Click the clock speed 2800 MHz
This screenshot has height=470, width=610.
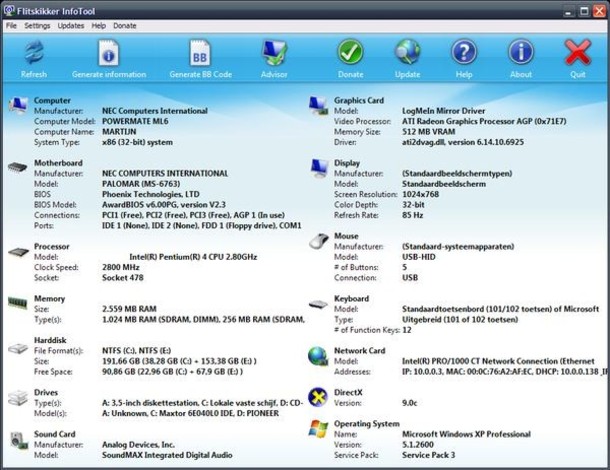coord(121,267)
